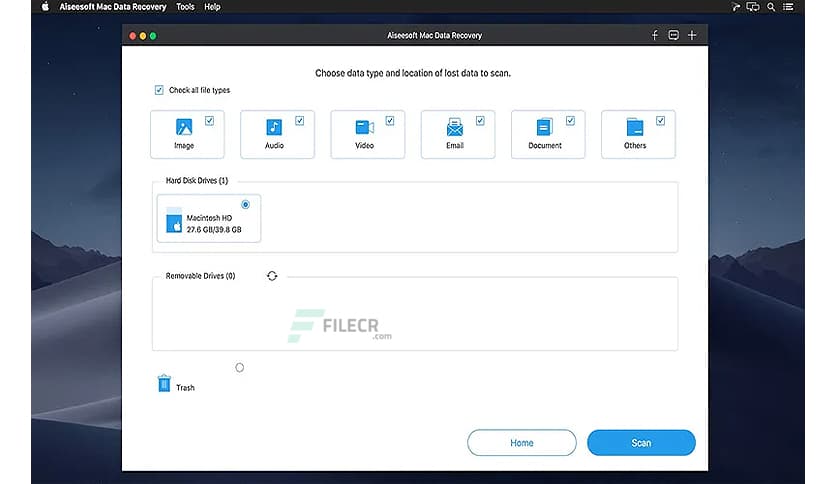Image resolution: width=836 pixels, height=484 pixels.
Task: Click the Email envelope icon
Action: (455, 127)
